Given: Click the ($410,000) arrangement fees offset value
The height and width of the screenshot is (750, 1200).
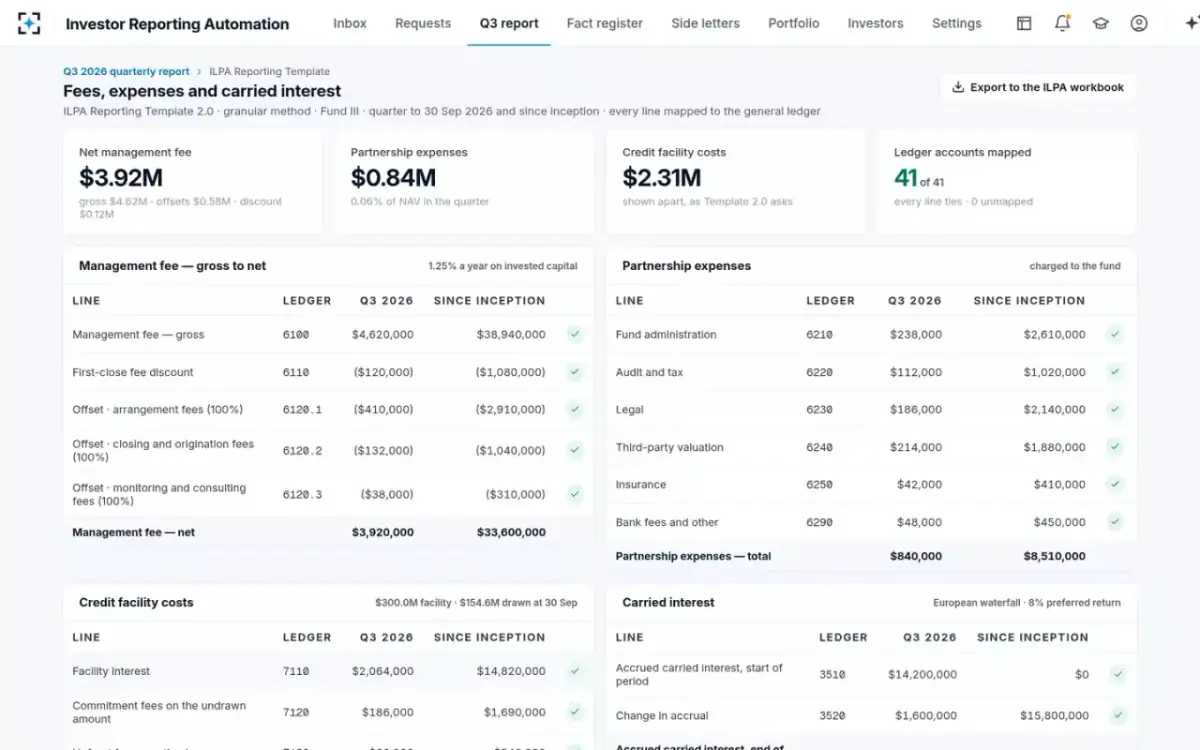Looking at the screenshot, I should (383, 410).
